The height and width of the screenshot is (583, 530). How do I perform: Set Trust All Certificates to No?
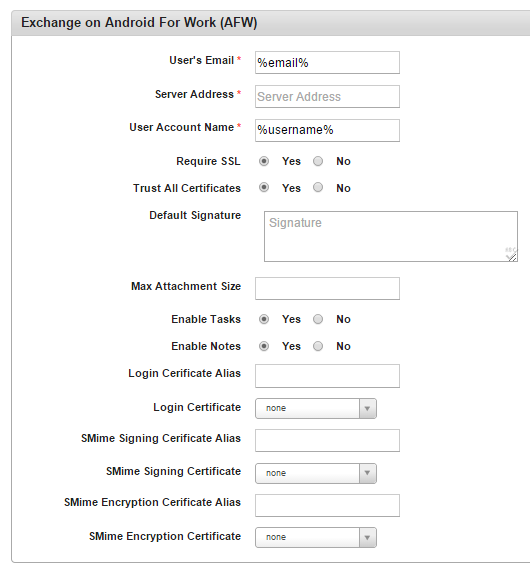(x=318, y=187)
